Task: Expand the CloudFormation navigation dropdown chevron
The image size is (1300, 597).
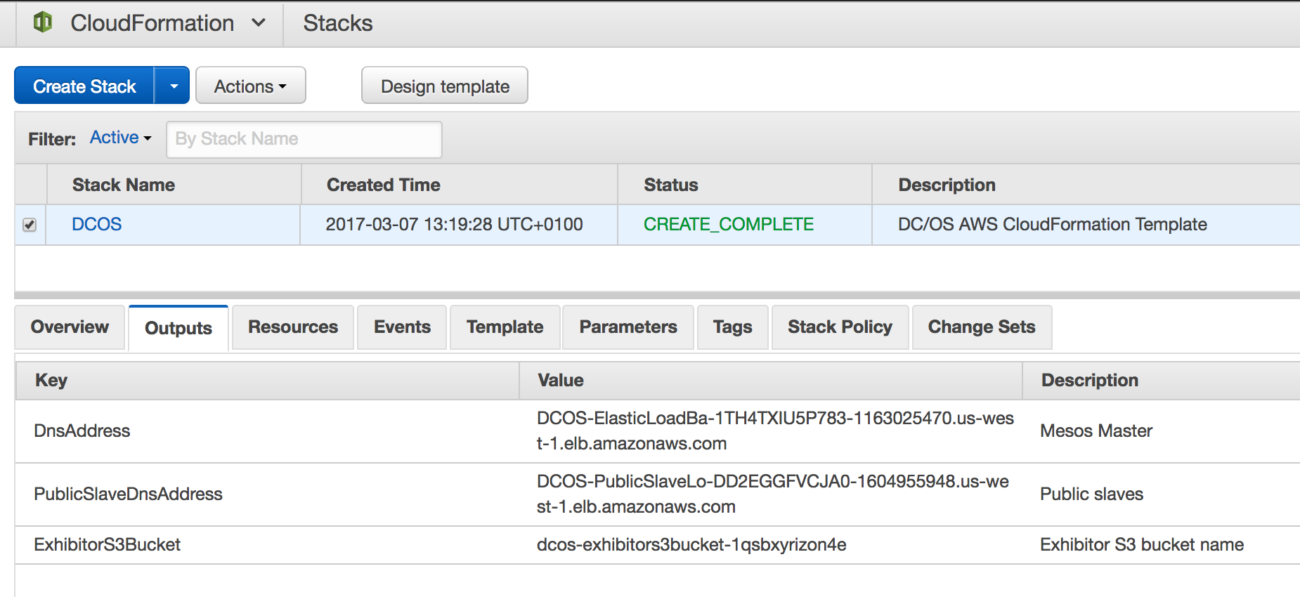Action: [x=258, y=22]
